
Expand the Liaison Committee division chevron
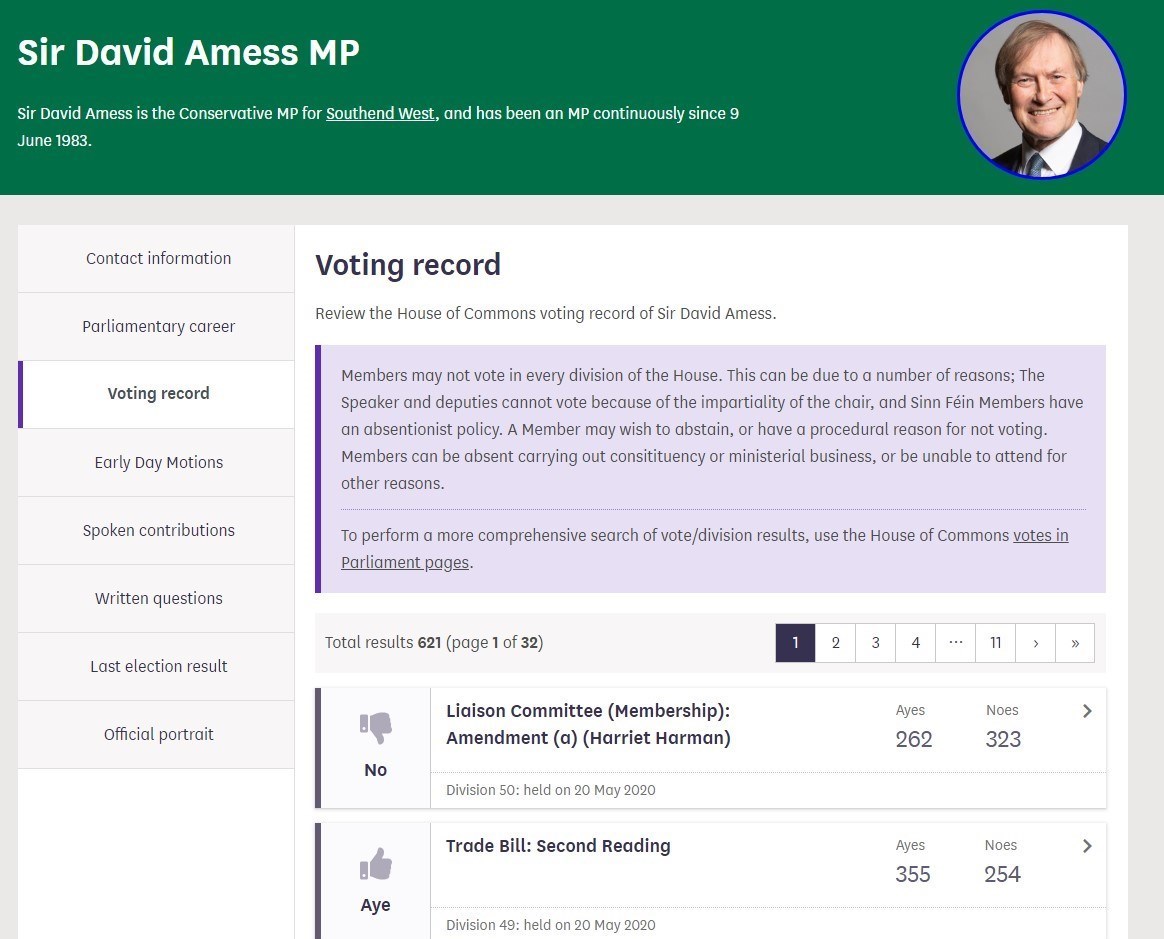[1087, 711]
